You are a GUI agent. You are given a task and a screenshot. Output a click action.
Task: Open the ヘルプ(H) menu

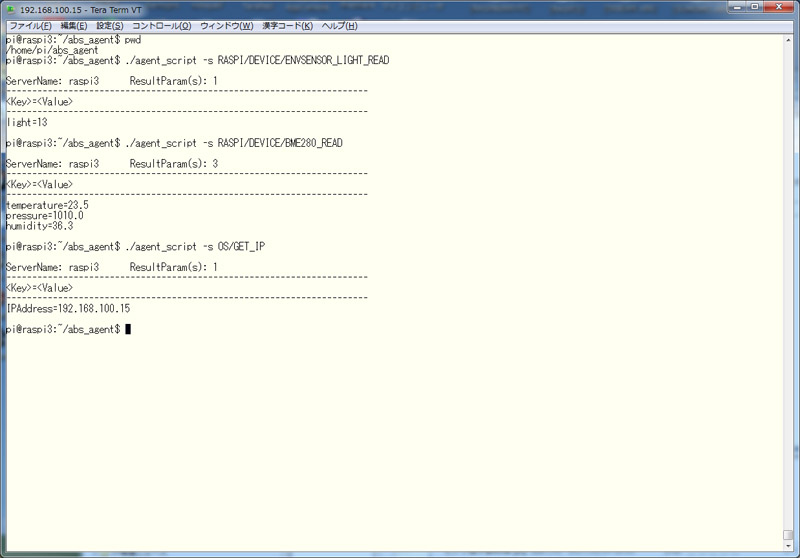pos(339,26)
